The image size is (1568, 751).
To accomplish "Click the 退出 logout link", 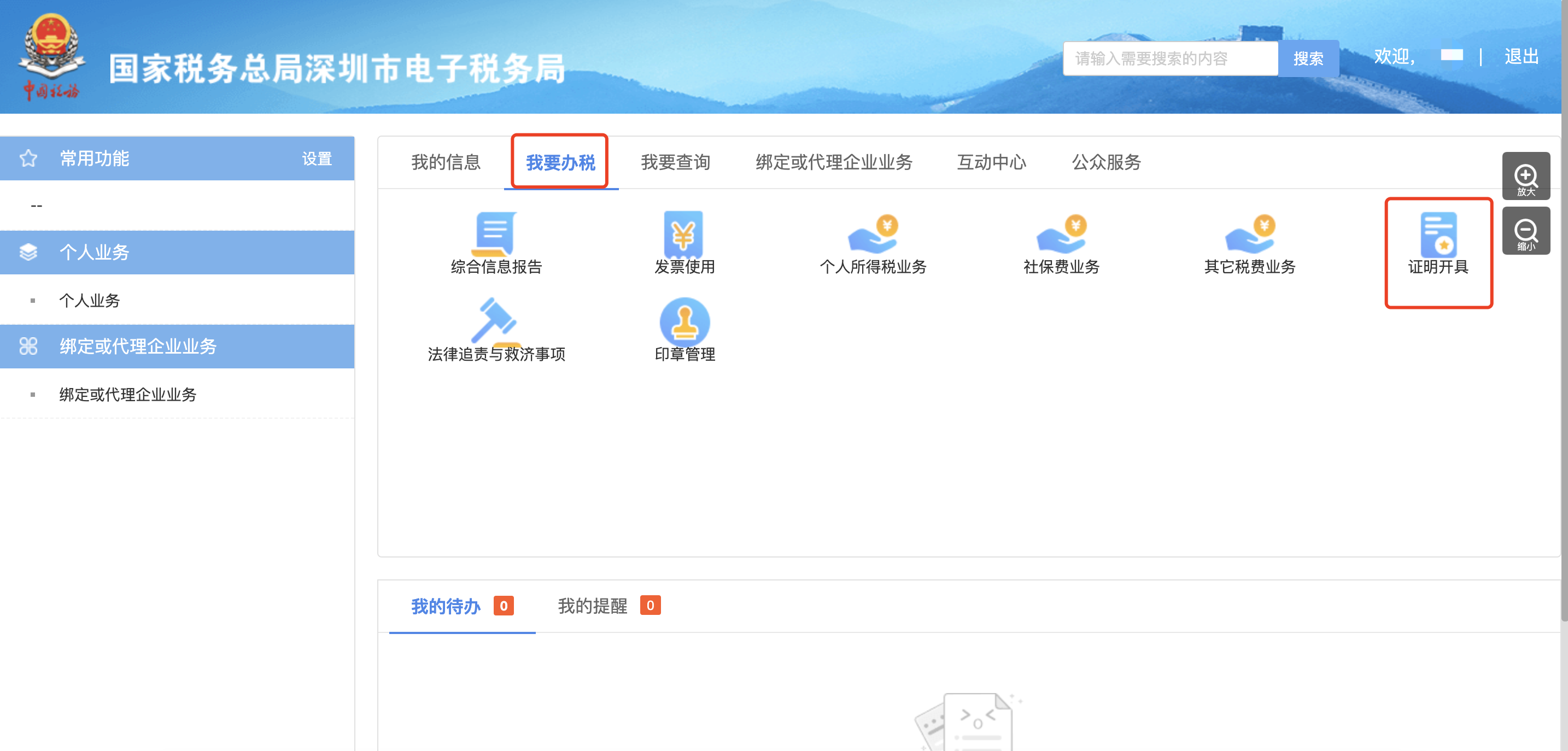I will point(1520,57).
